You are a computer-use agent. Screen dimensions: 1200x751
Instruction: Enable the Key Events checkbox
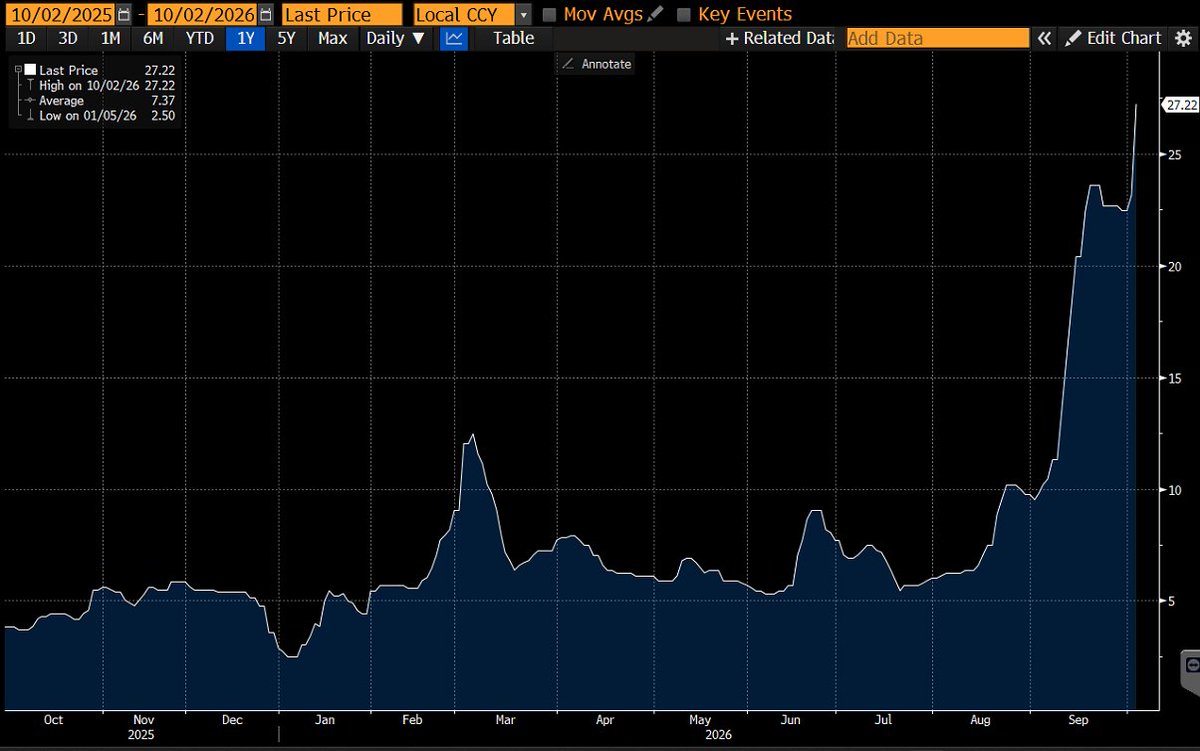[684, 15]
